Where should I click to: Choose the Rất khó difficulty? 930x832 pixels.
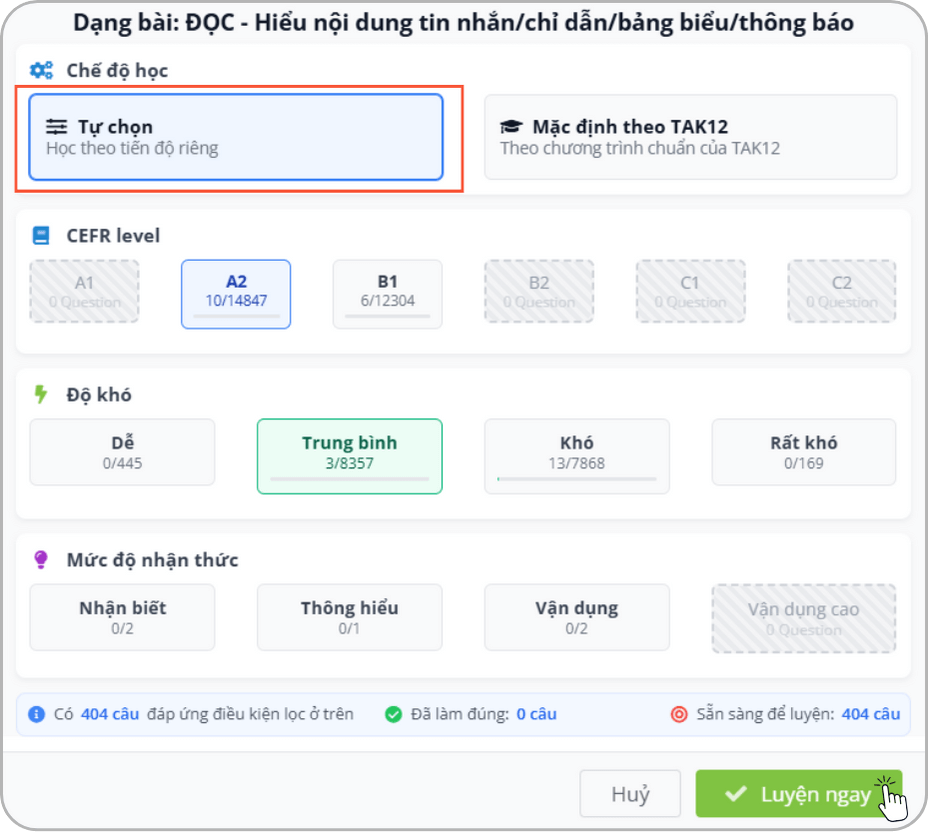pos(803,452)
